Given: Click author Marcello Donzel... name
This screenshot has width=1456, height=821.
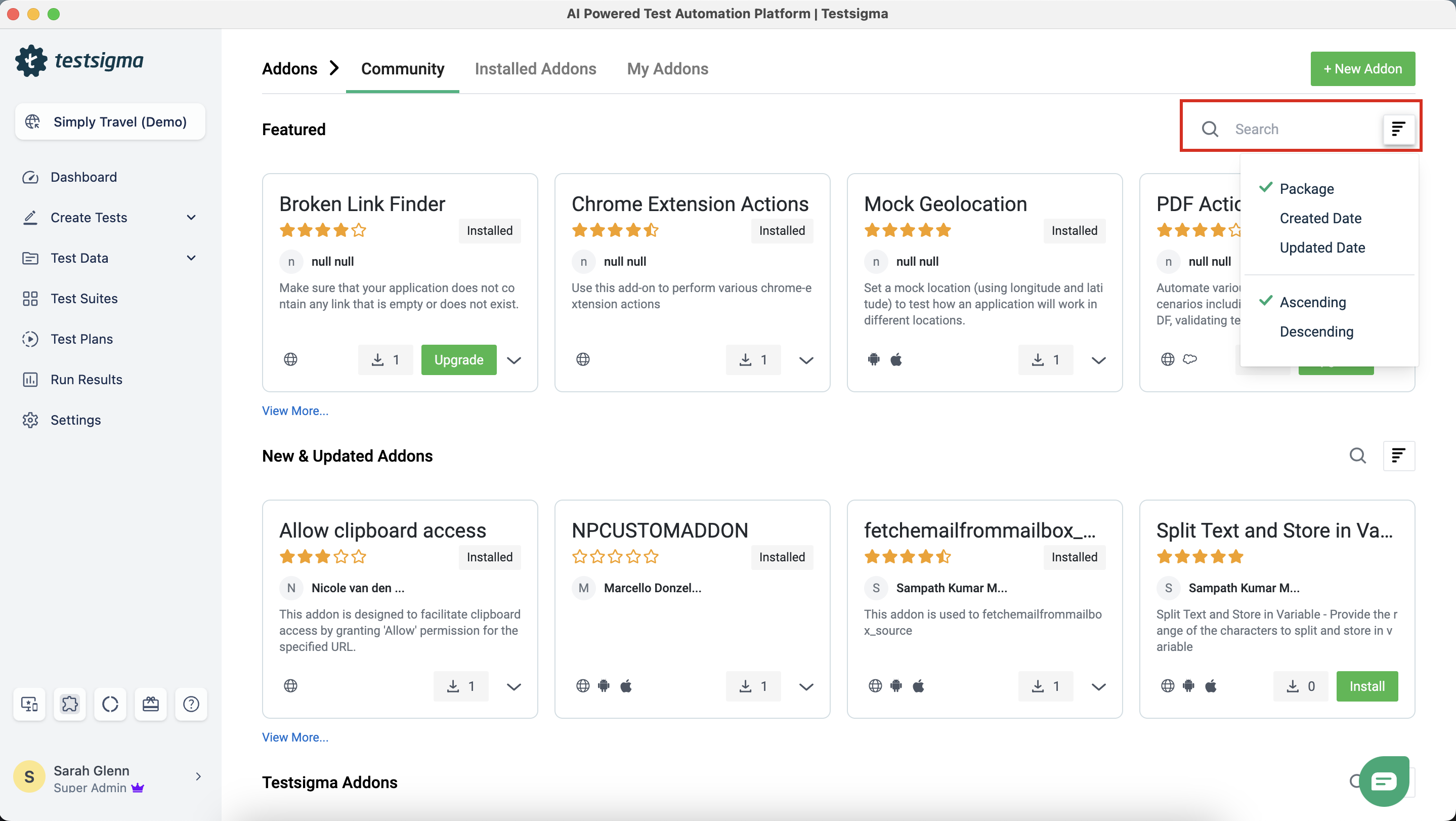Looking at the screenshot, I should [652, 588].
